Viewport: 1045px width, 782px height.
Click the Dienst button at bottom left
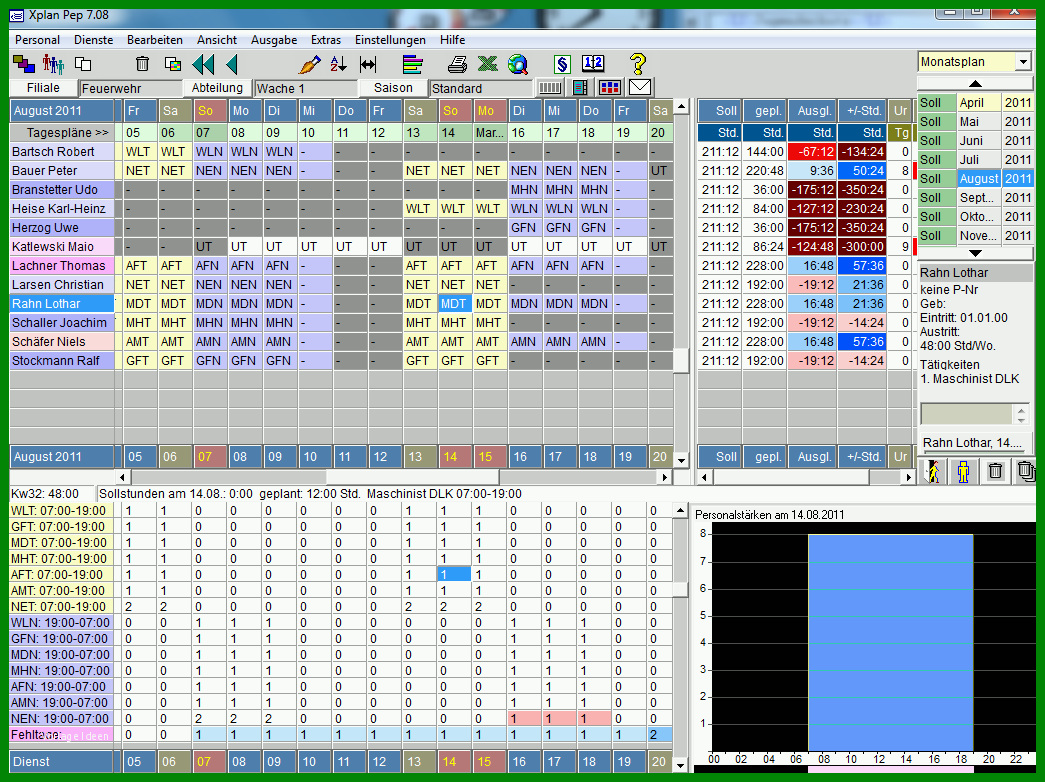pos(61,761)
